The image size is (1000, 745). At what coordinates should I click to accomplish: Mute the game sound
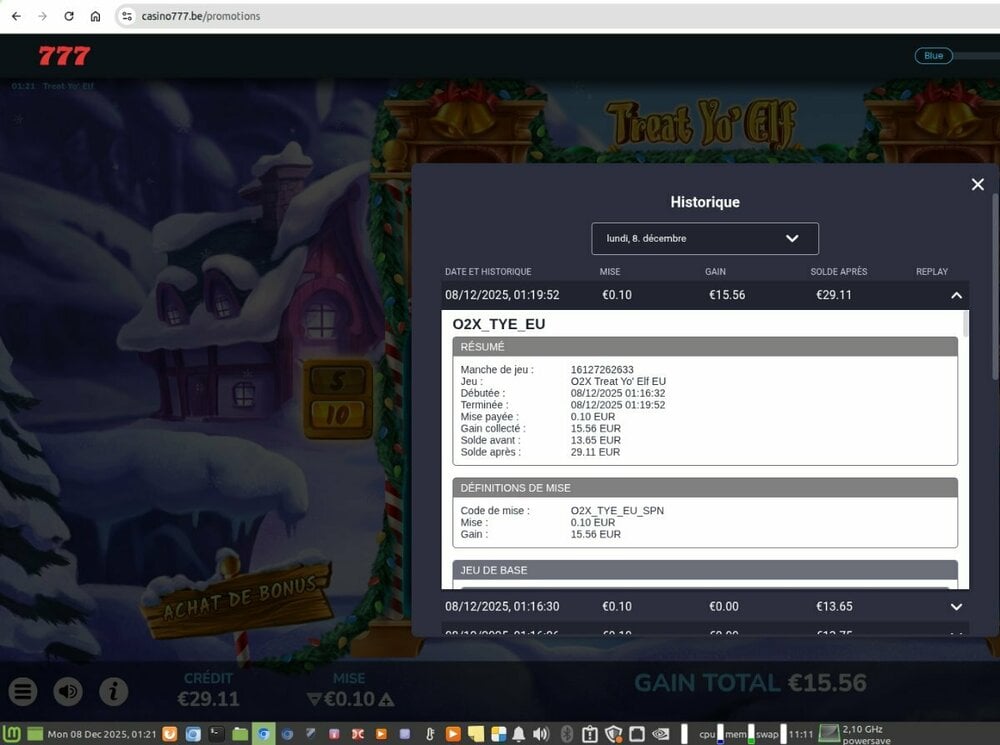[68, 691]
